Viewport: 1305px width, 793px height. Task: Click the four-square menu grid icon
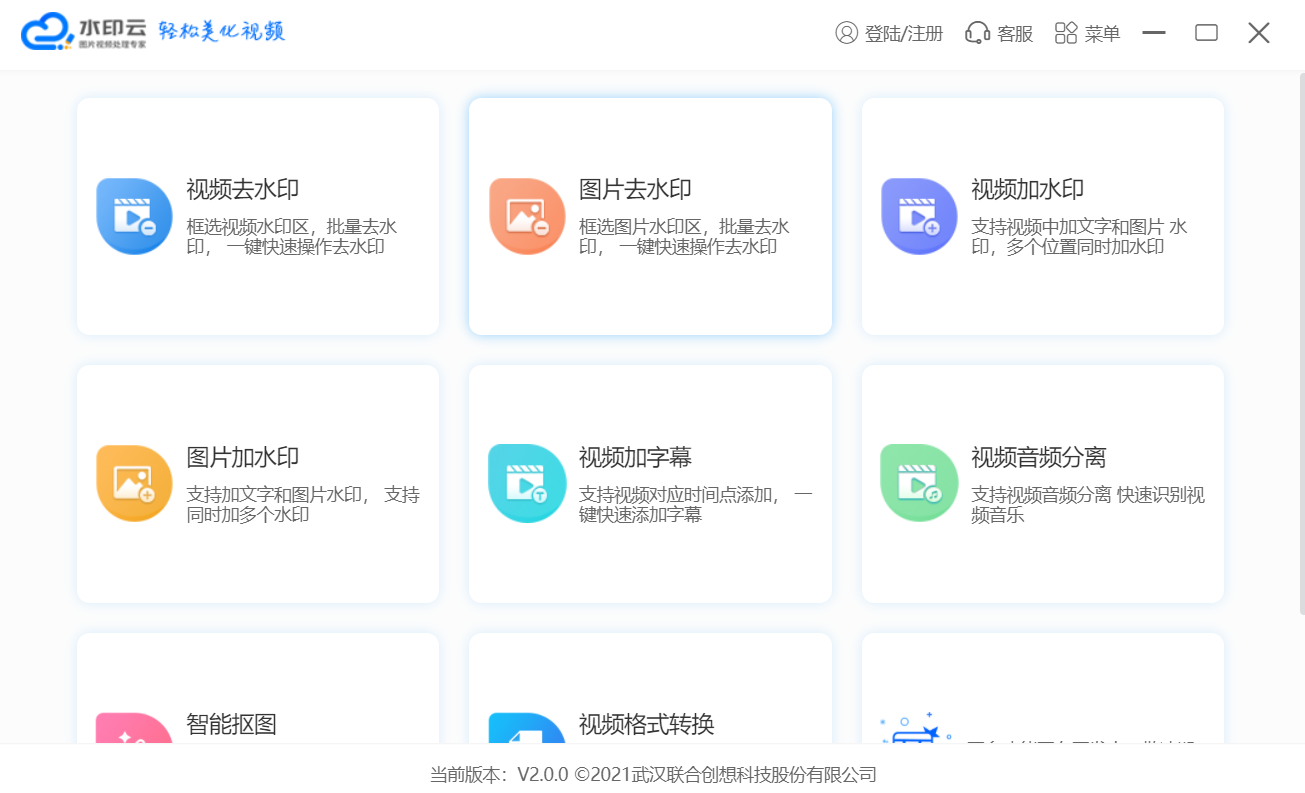(x=1066, y=33)
